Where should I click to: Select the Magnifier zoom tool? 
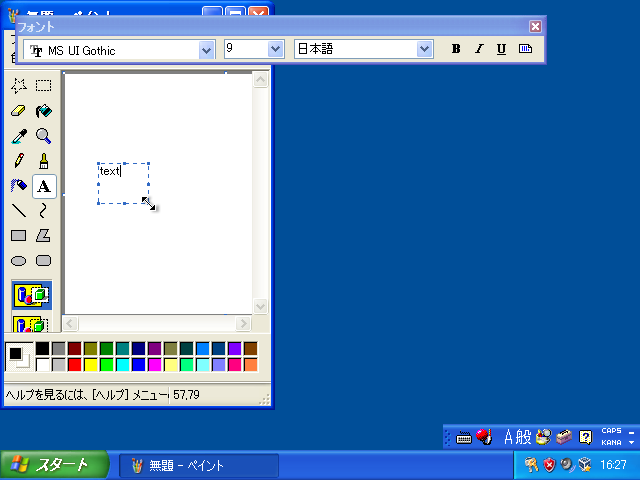tap(44, 136)
